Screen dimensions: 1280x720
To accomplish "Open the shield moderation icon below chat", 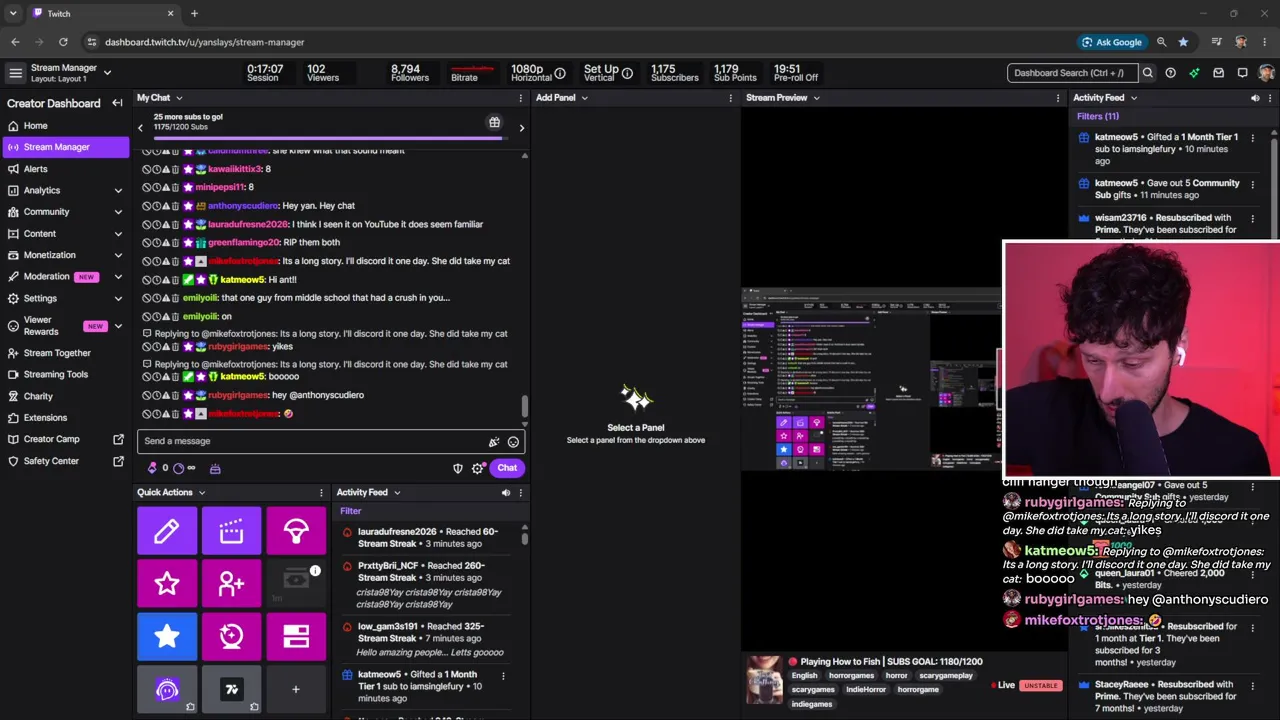I will pyautogui.click(x=458, y=468).
